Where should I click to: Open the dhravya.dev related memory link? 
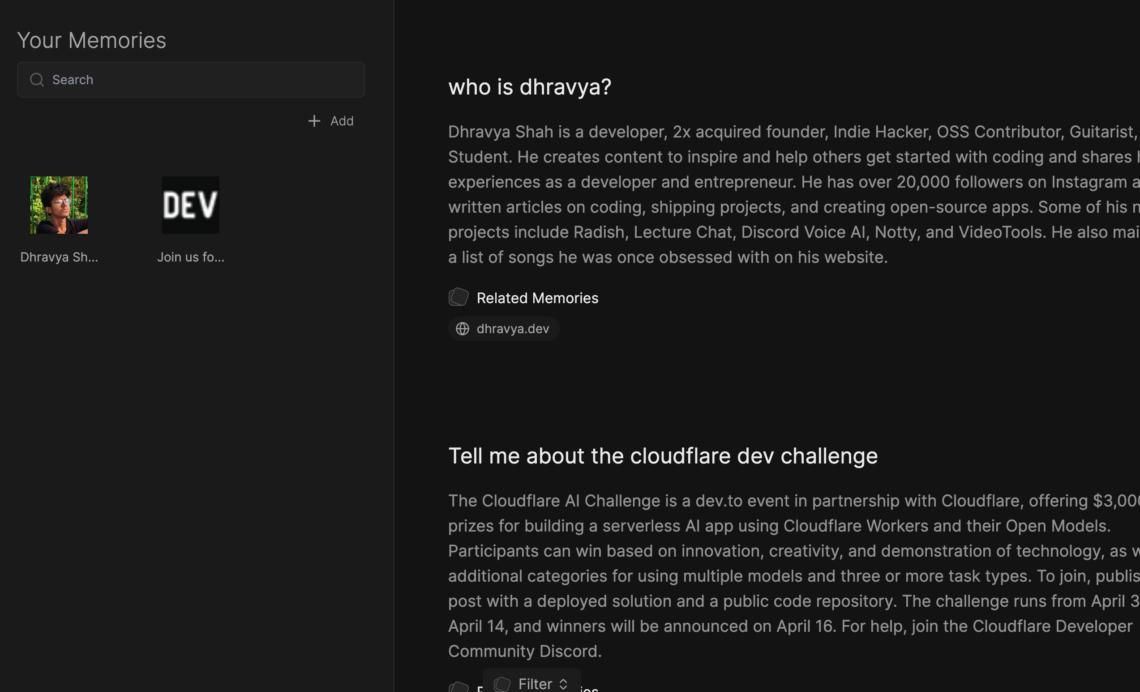pyautogui.click(x=512, y=329)
